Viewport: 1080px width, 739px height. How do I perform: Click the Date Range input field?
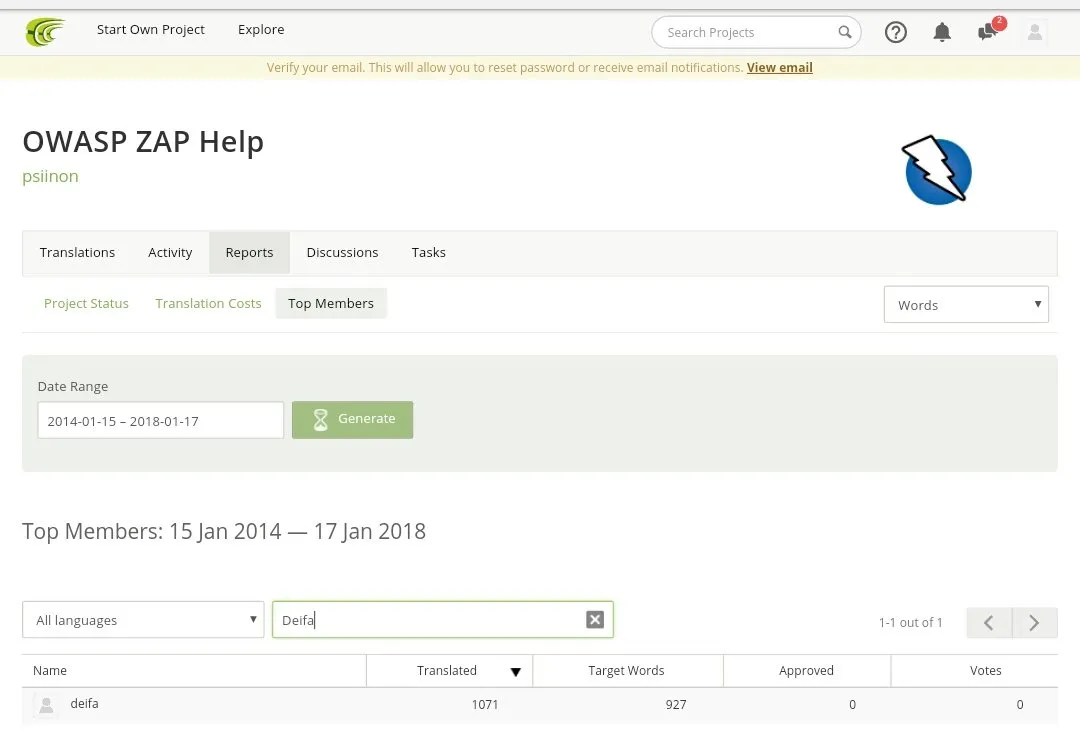[160, 420]
